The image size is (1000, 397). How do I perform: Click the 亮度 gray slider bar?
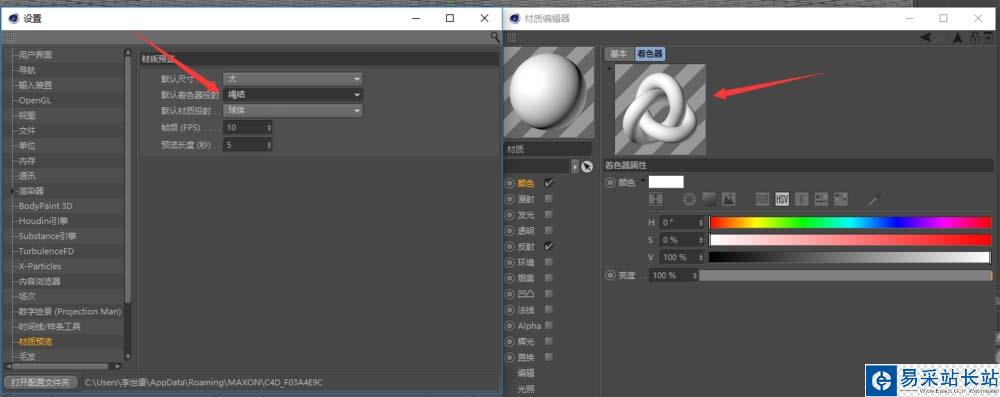click(846, 275)
